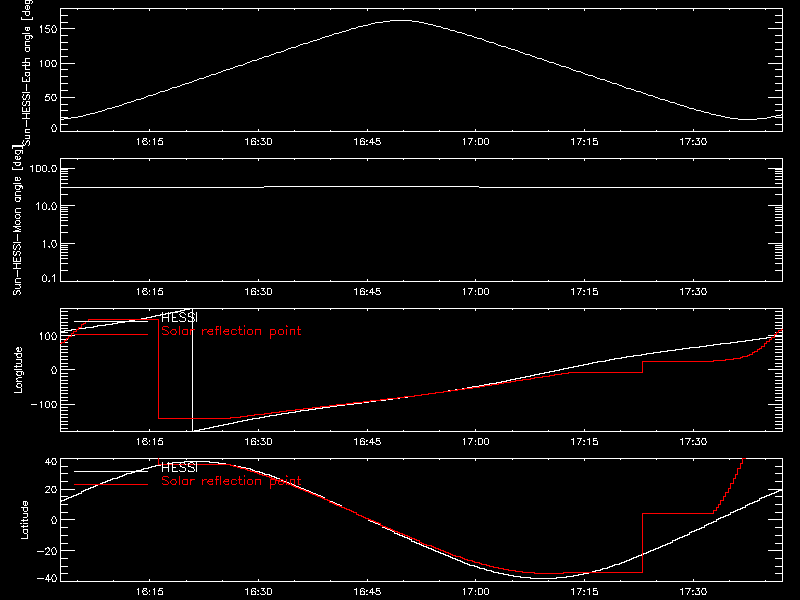Click Moon angle plot's 17:15 time label
The height and width of the screenshot is (600, 800).
pos(584,292)
